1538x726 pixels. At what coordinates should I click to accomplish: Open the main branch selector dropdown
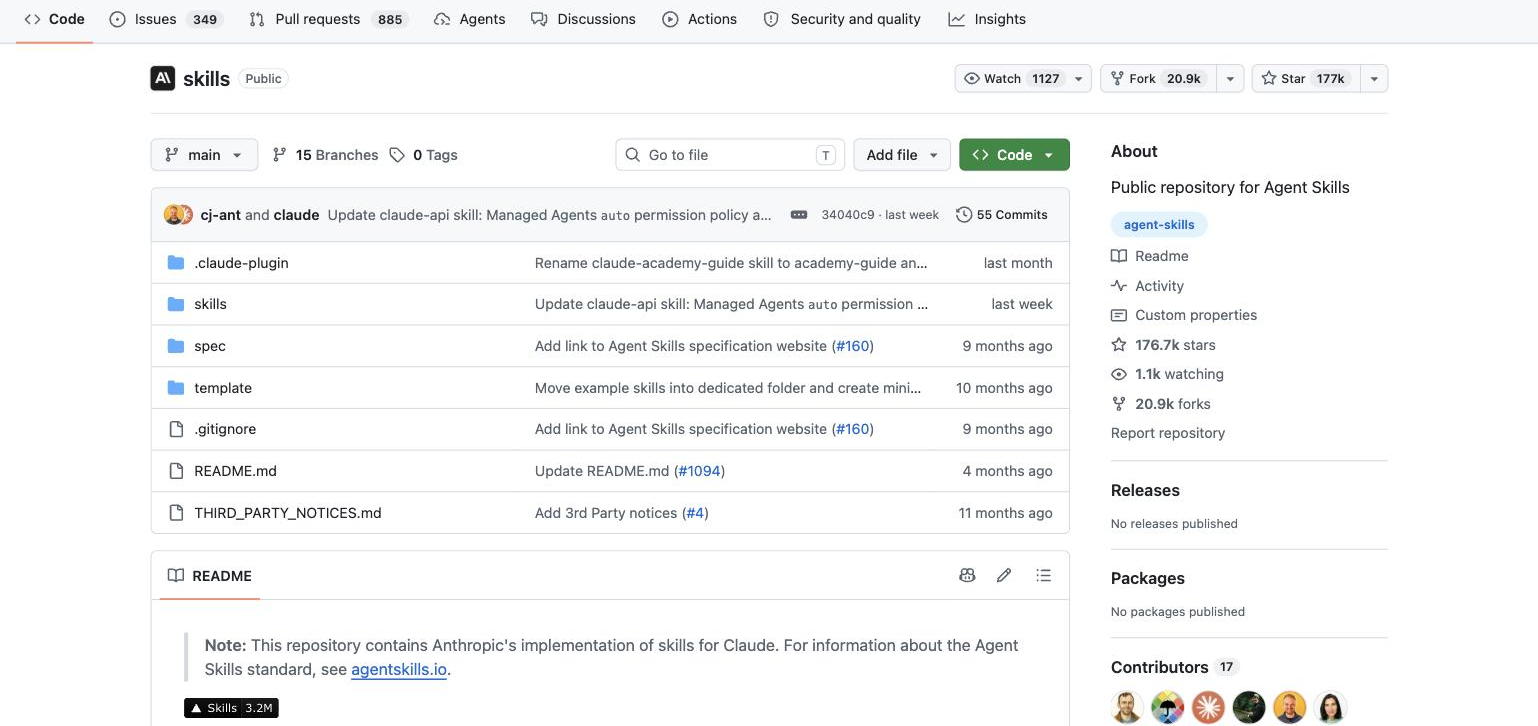pyautogui.click(x=204, y=155)
